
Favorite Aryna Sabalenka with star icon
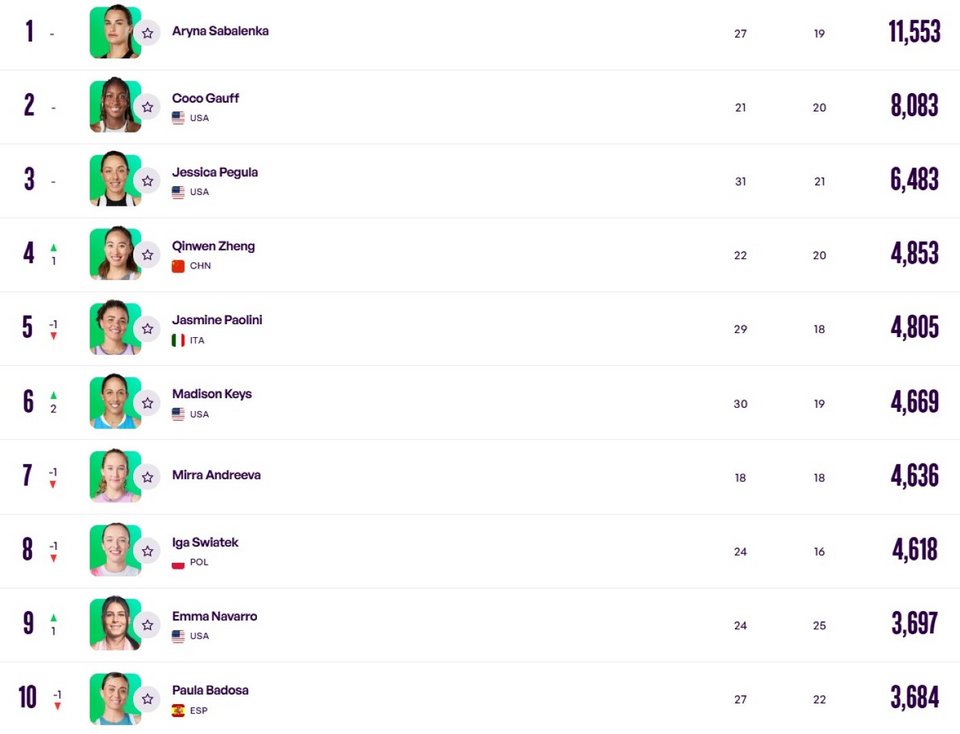tap(148, 33)
